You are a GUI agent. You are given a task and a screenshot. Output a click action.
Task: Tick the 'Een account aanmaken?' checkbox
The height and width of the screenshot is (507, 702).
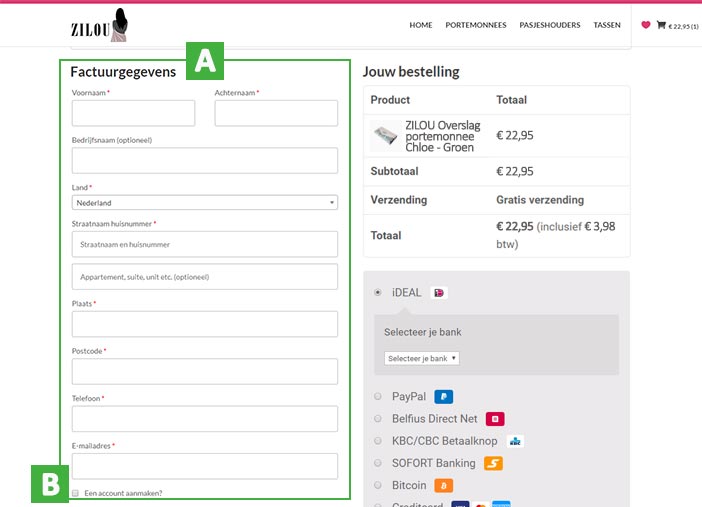[x=76, y=493]
